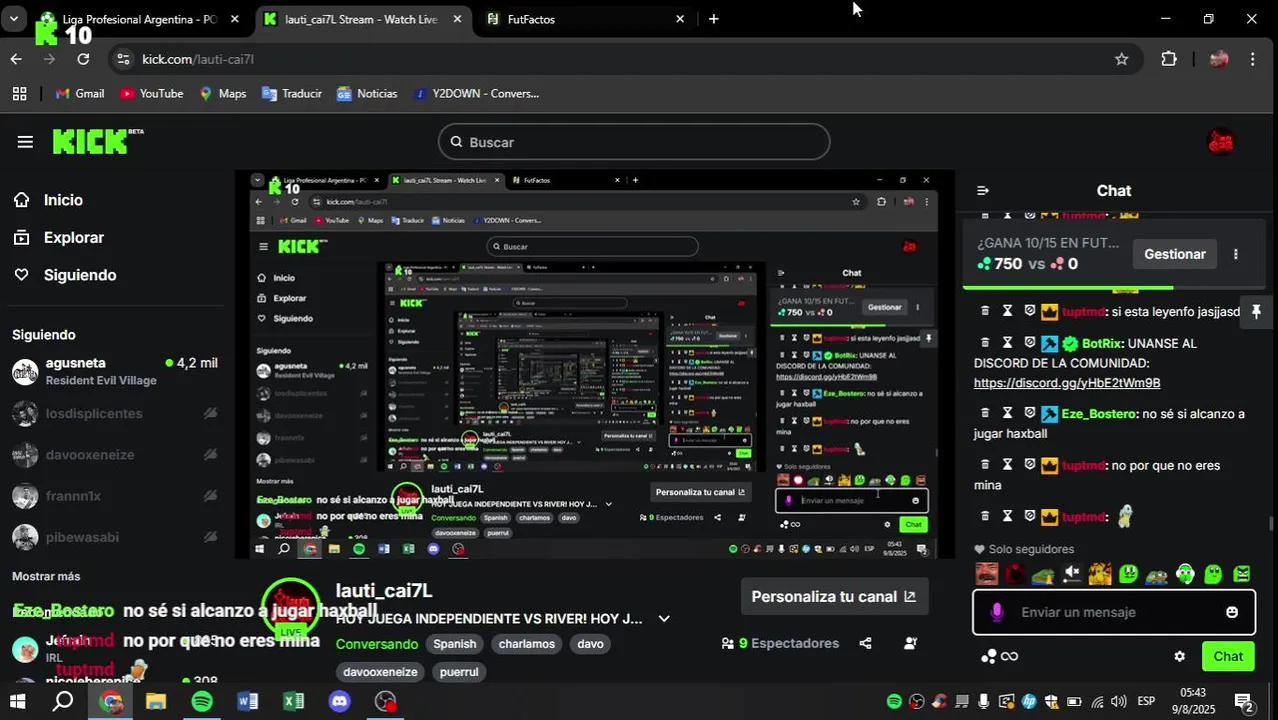Click Eze_Bostero username in chat
This screenshot has height=720, width=1278.
pyautogui.click(x=1099, y=414)
